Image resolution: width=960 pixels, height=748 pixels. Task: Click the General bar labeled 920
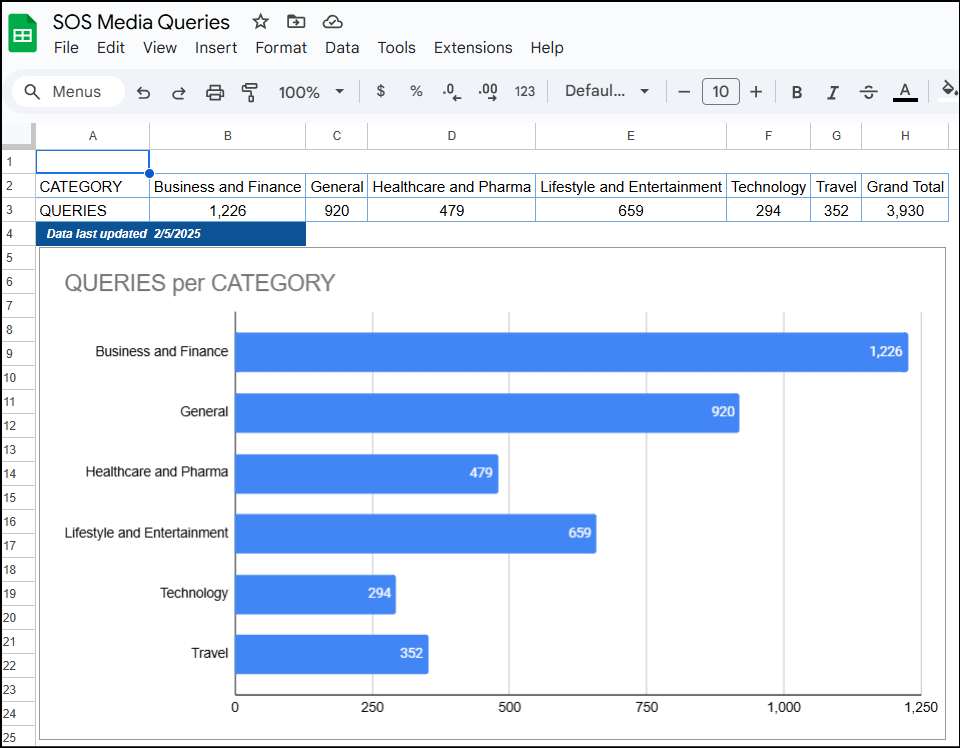tap(487, 413)
